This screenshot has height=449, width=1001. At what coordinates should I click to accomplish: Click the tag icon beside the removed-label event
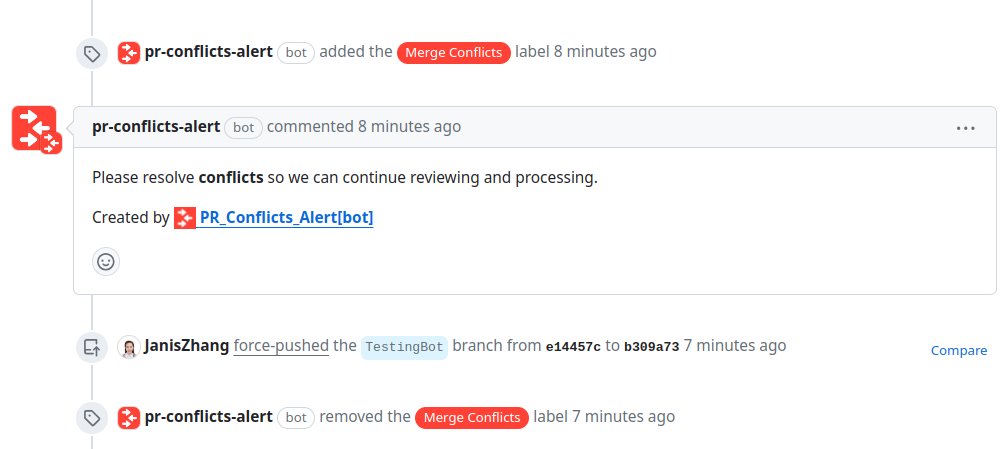click(x=92, y=418)
